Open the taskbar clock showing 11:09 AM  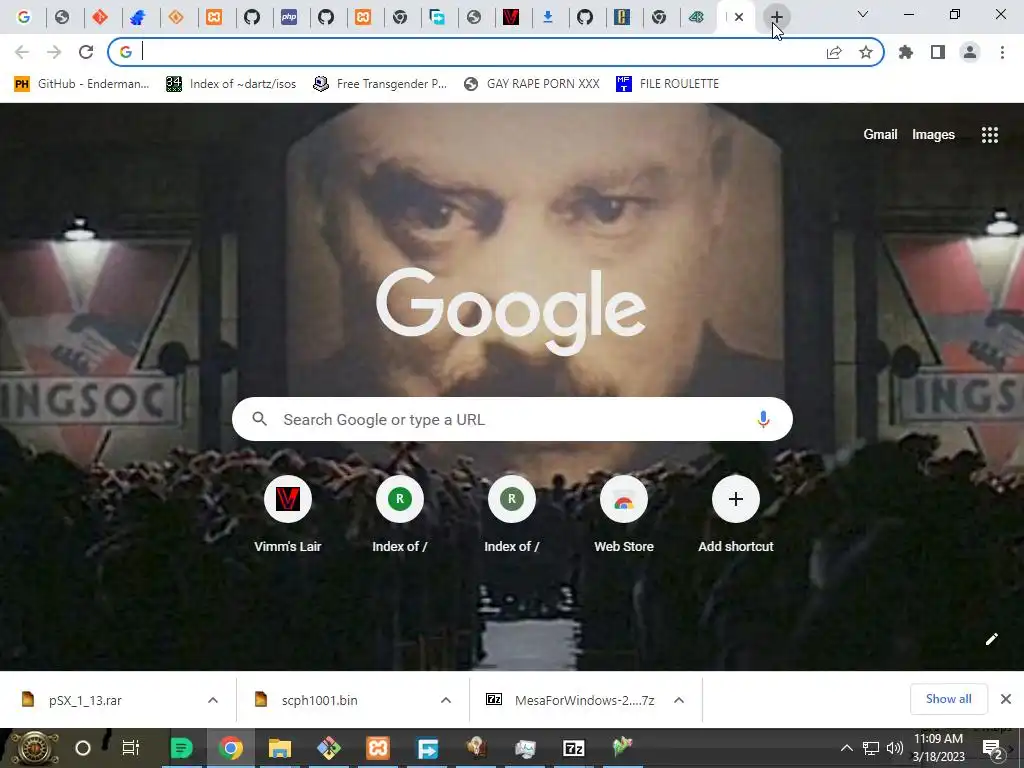point(938,748)
